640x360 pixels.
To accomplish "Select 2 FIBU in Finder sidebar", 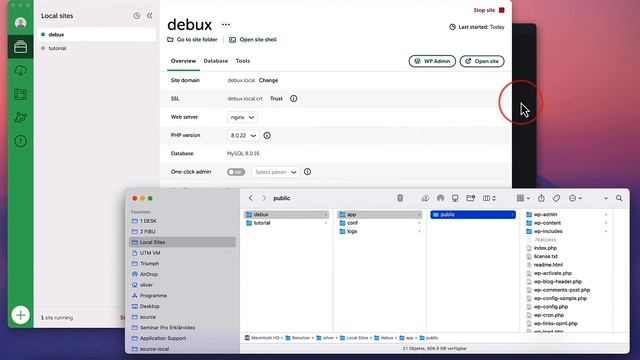I will click(x=182, y=231).
